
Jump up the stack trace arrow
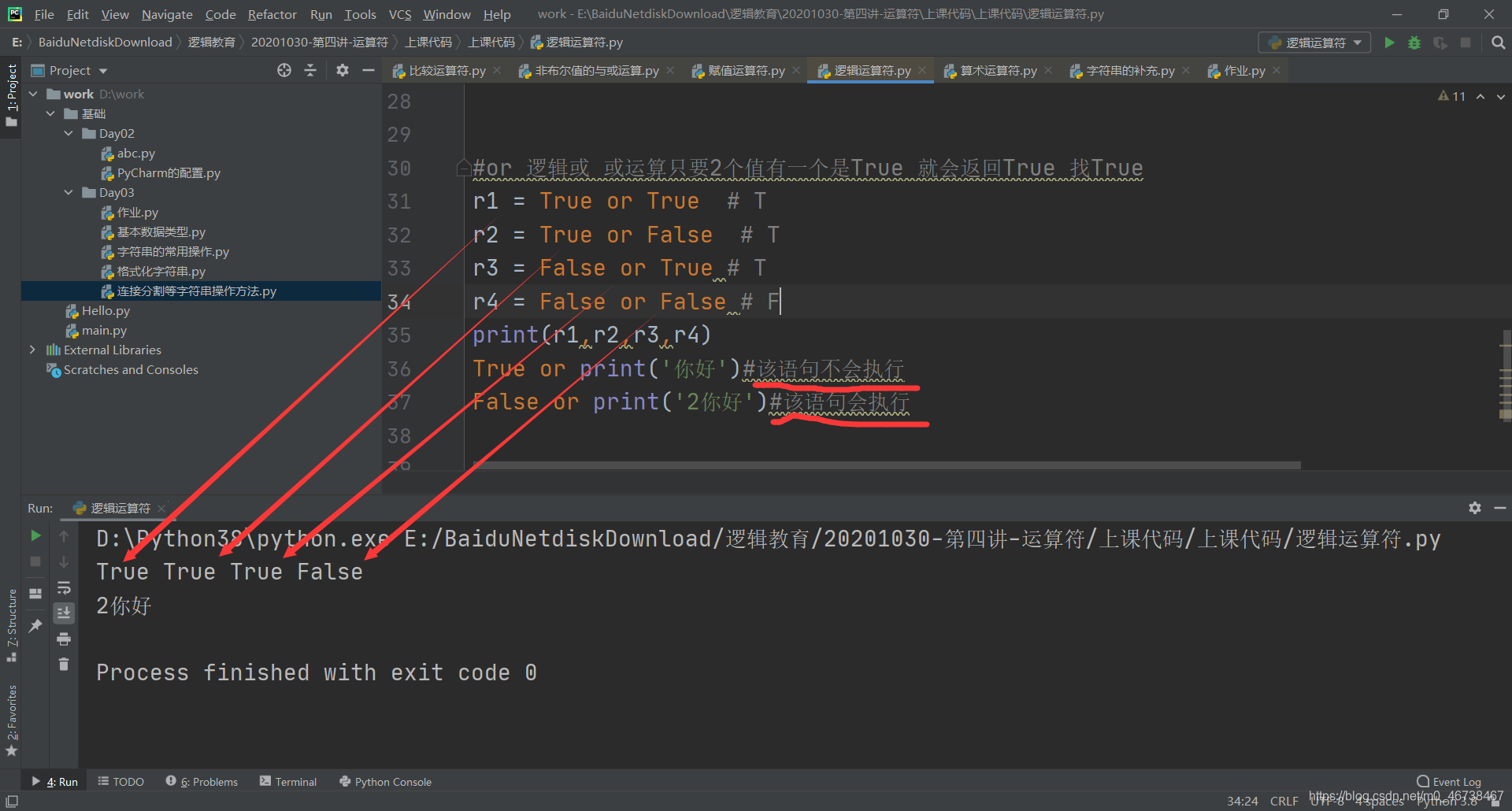64,535
